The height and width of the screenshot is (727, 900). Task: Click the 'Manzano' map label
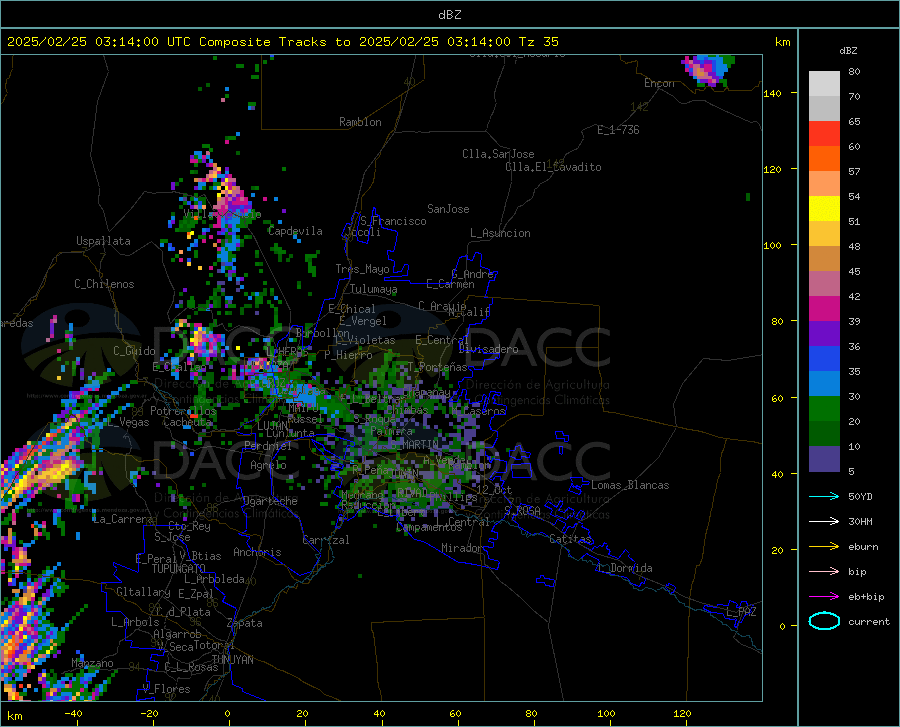pyautogui.click(x=92, y=663)
